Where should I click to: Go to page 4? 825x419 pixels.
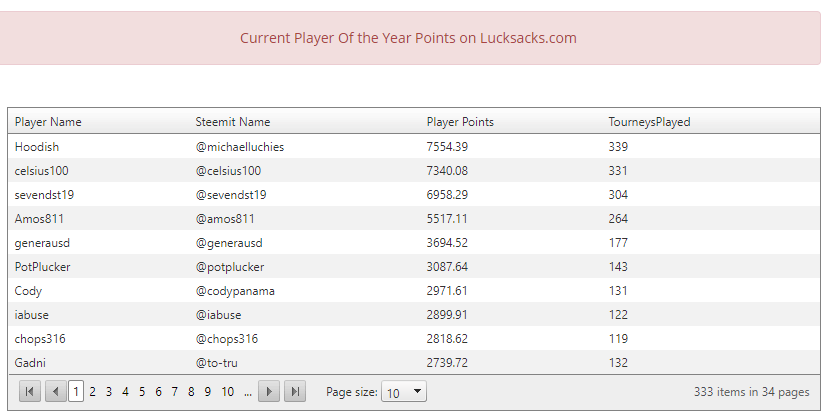click(125, 392)
